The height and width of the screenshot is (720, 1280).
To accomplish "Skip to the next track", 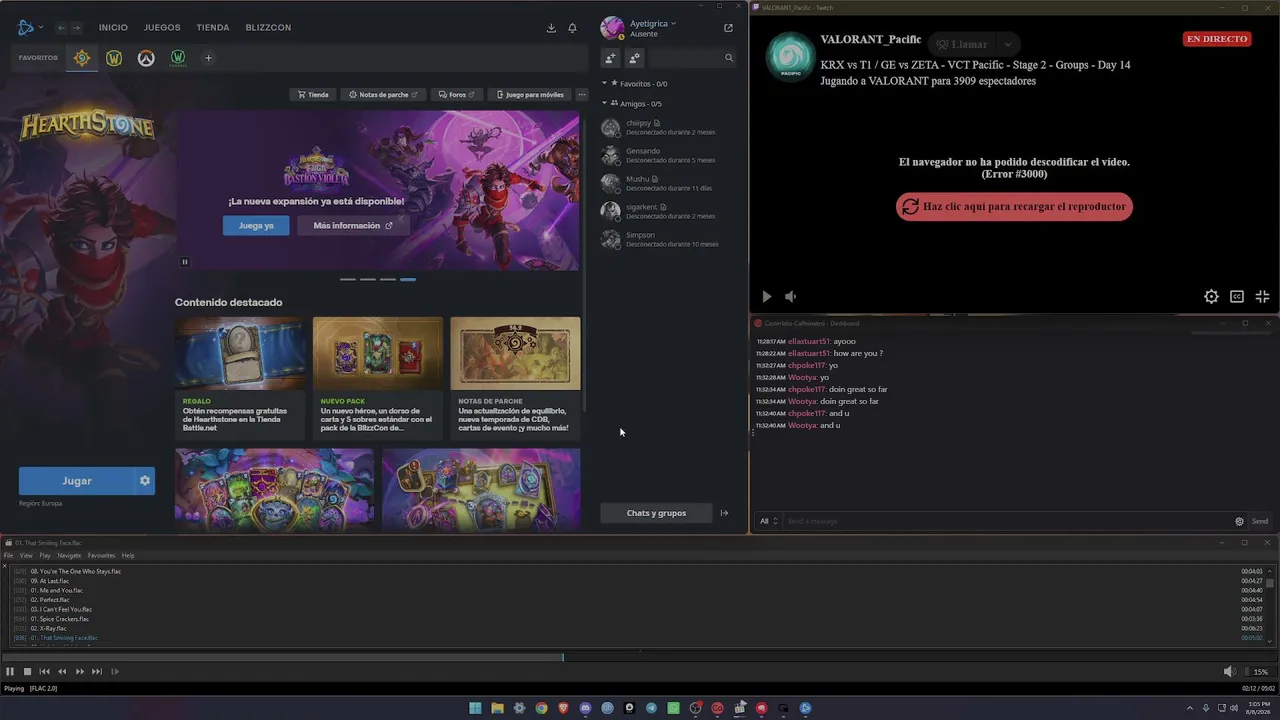I will [97, 672].
